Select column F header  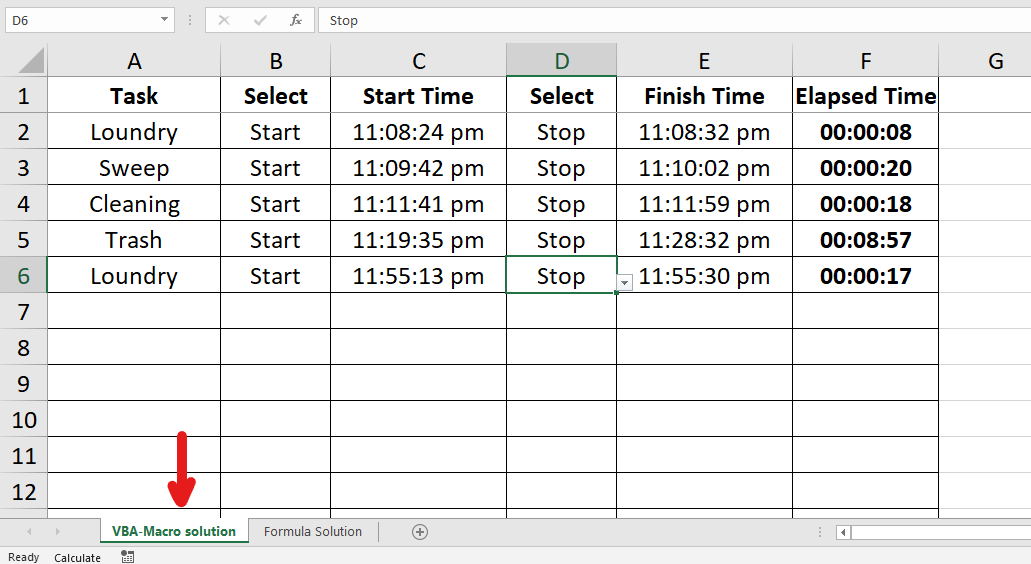point(865,61)
